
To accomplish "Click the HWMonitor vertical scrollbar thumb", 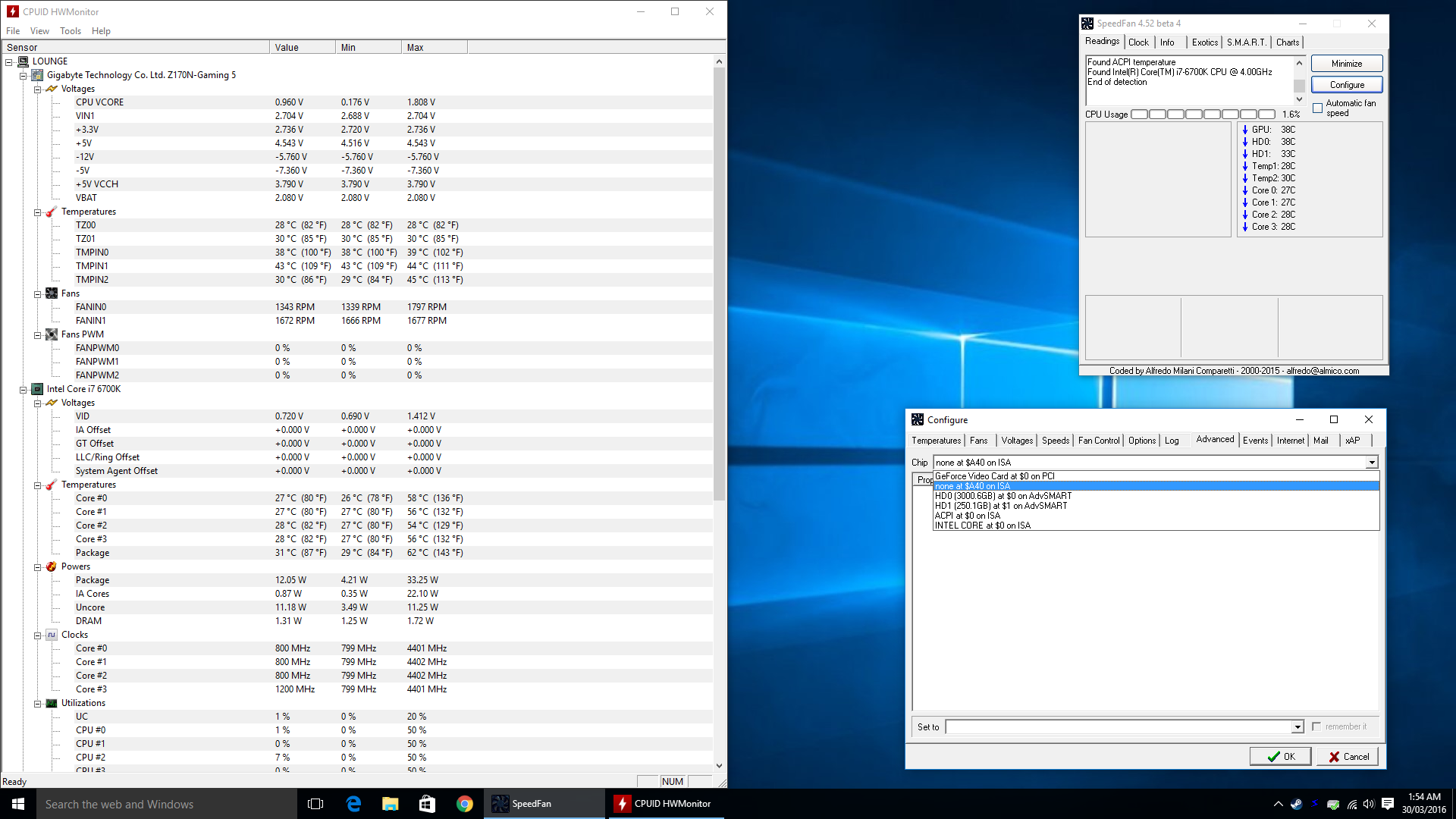I will pyautogui.click(x=720, y=284).
